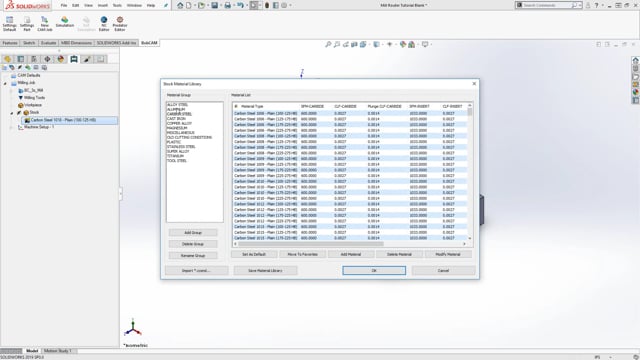Open SOLIDWORKS Resources home task pane

(x=636, y=60)
